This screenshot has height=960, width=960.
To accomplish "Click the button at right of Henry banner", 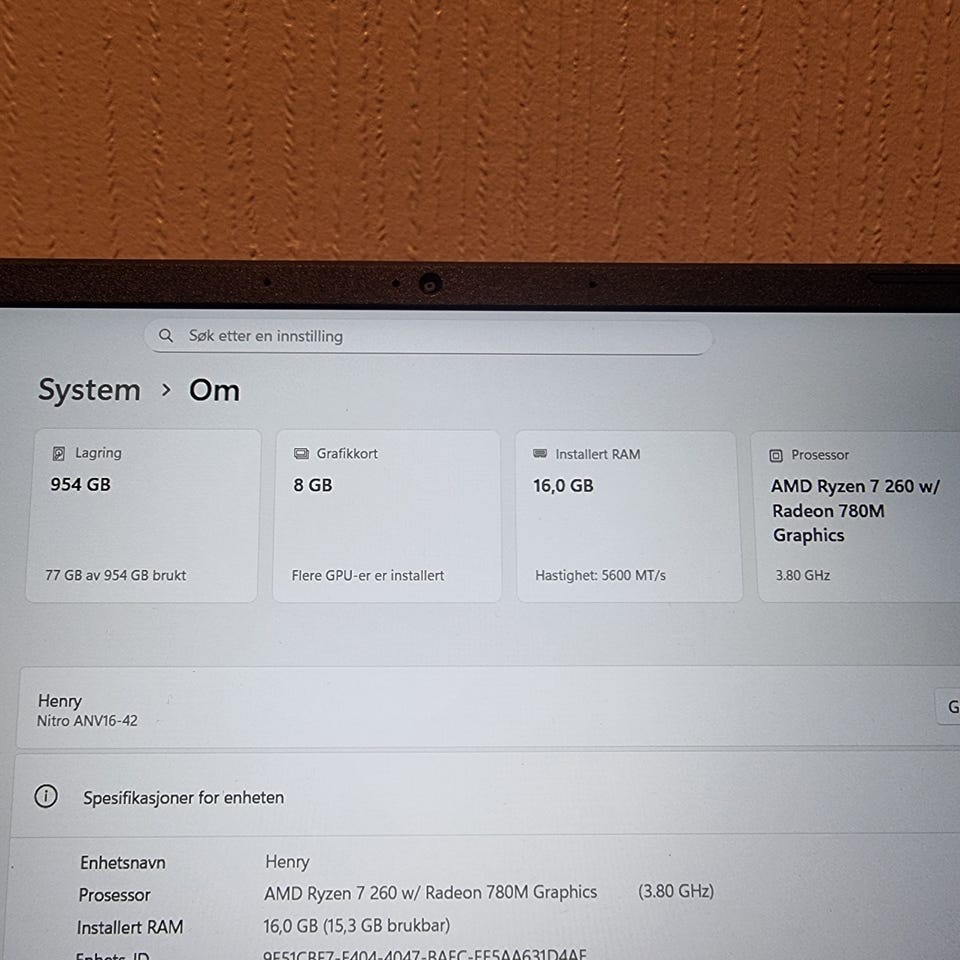I will [948, 707].
